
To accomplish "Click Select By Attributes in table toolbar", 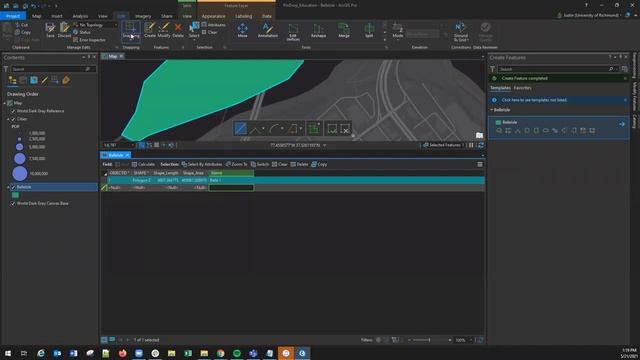I will coord(202,164).
